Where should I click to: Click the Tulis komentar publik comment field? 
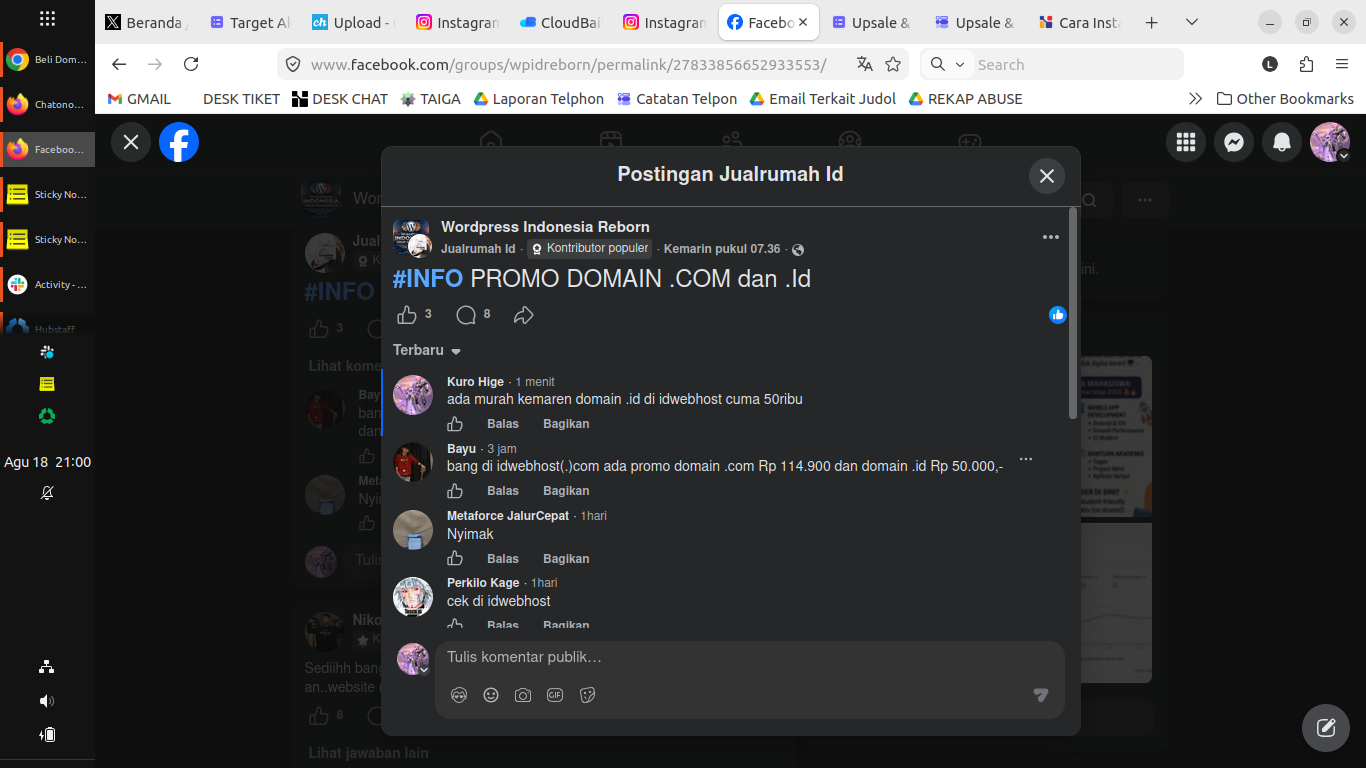point(750,657)
